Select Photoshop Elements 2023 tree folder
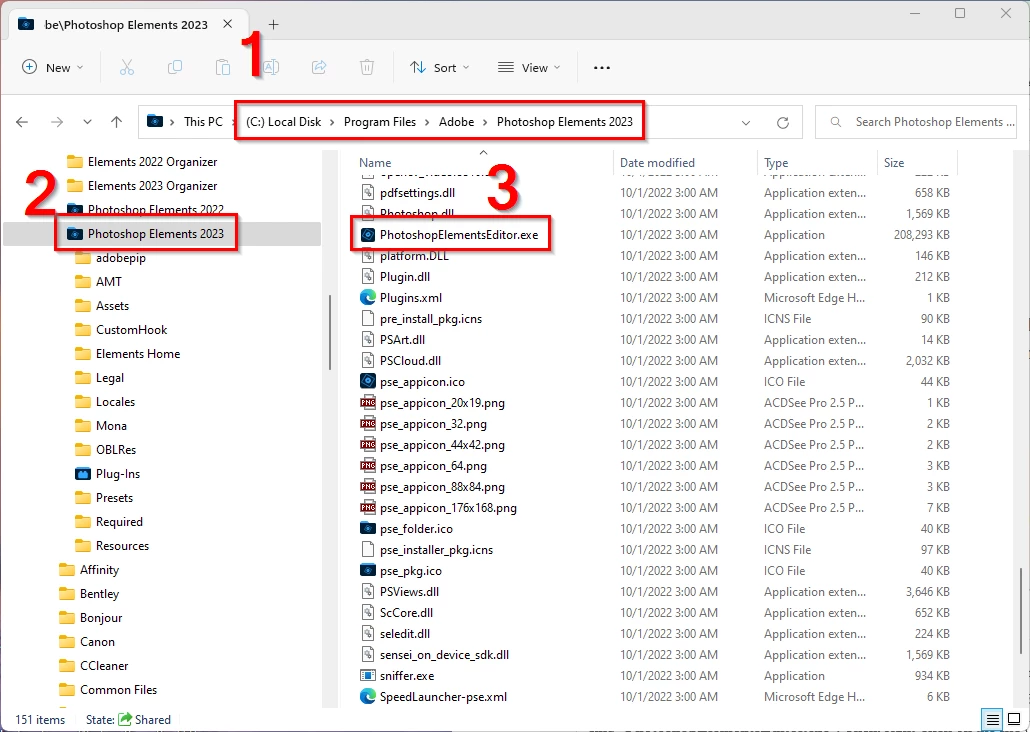 [x=146, y=234]
